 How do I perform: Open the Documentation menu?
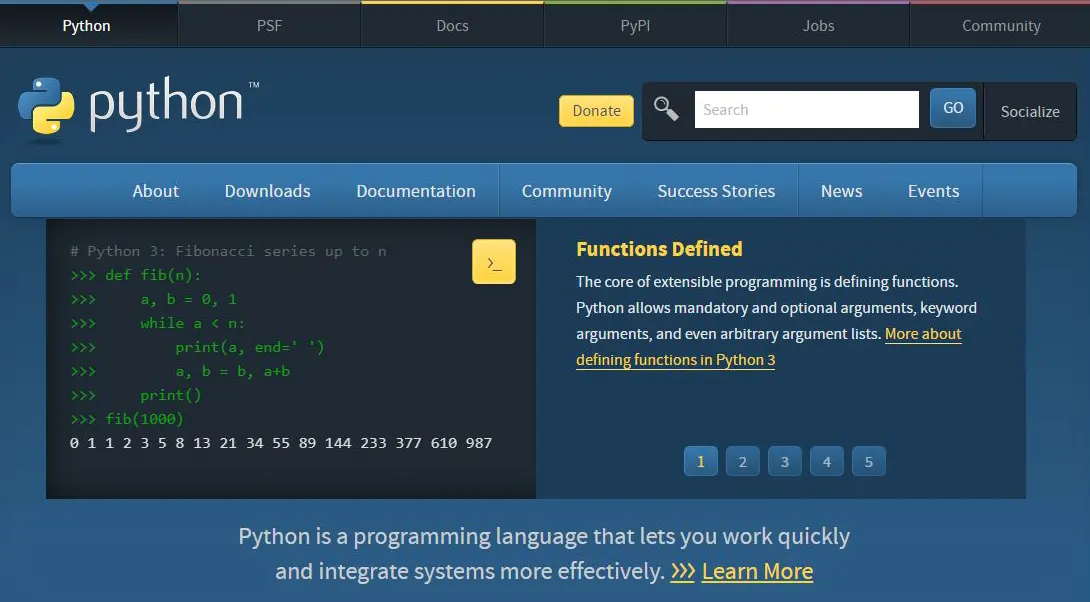(x=415, y=190)
